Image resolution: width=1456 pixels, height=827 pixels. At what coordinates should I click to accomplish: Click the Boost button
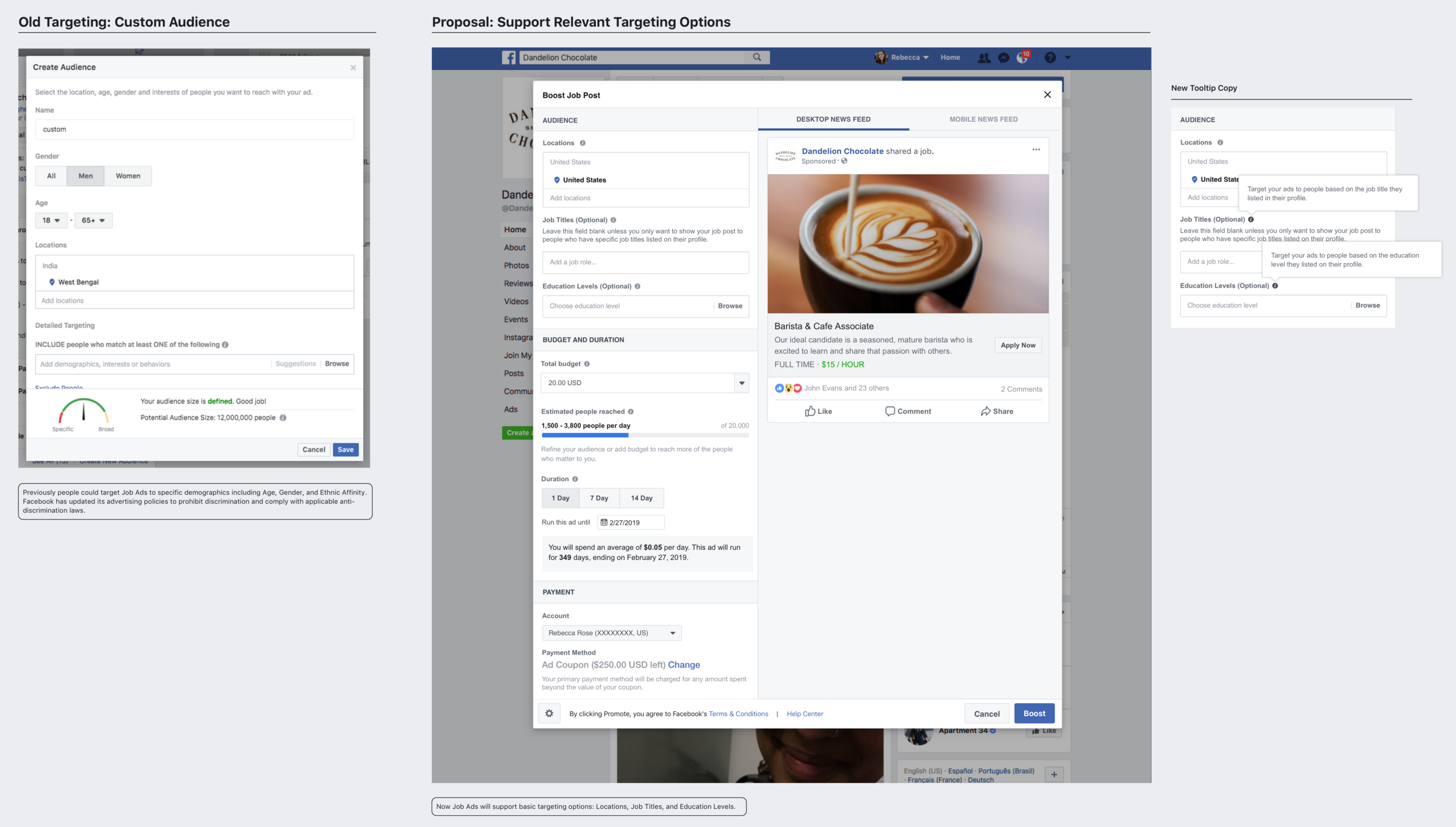[1034, 713]
